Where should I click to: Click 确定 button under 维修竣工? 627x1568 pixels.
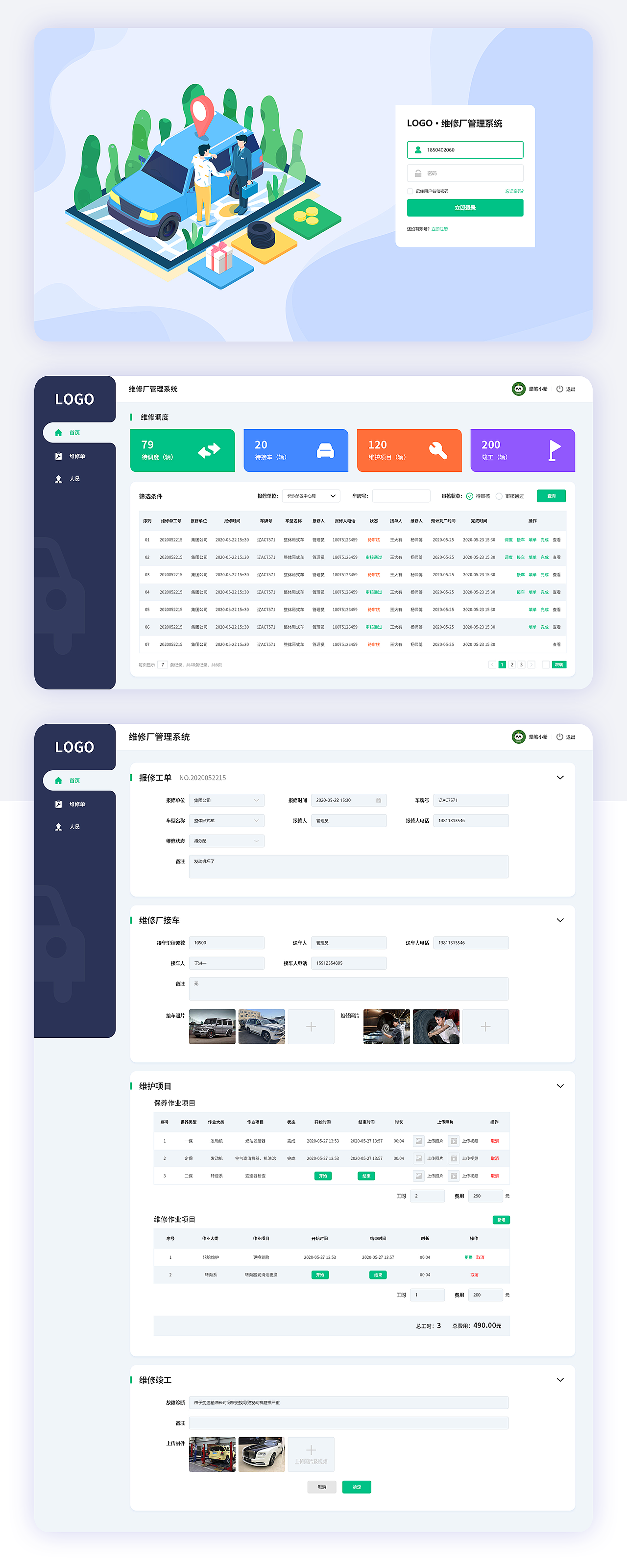click(357, 1487)
